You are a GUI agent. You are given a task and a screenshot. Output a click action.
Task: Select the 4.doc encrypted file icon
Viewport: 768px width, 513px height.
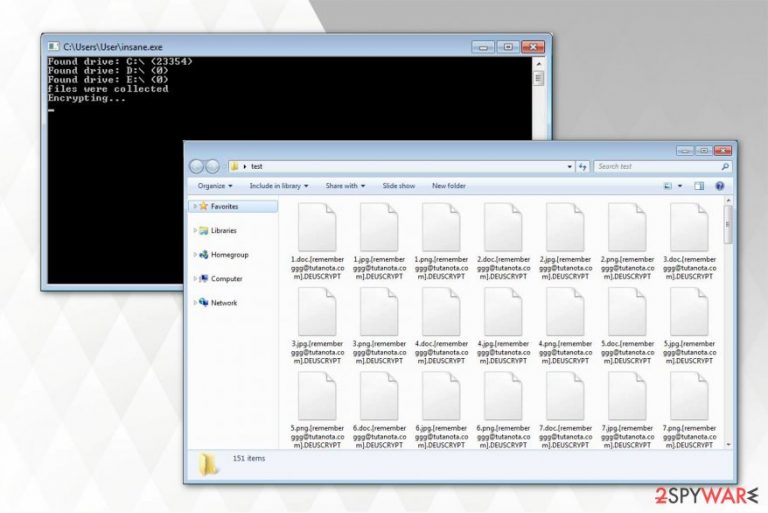coord(441,312)
